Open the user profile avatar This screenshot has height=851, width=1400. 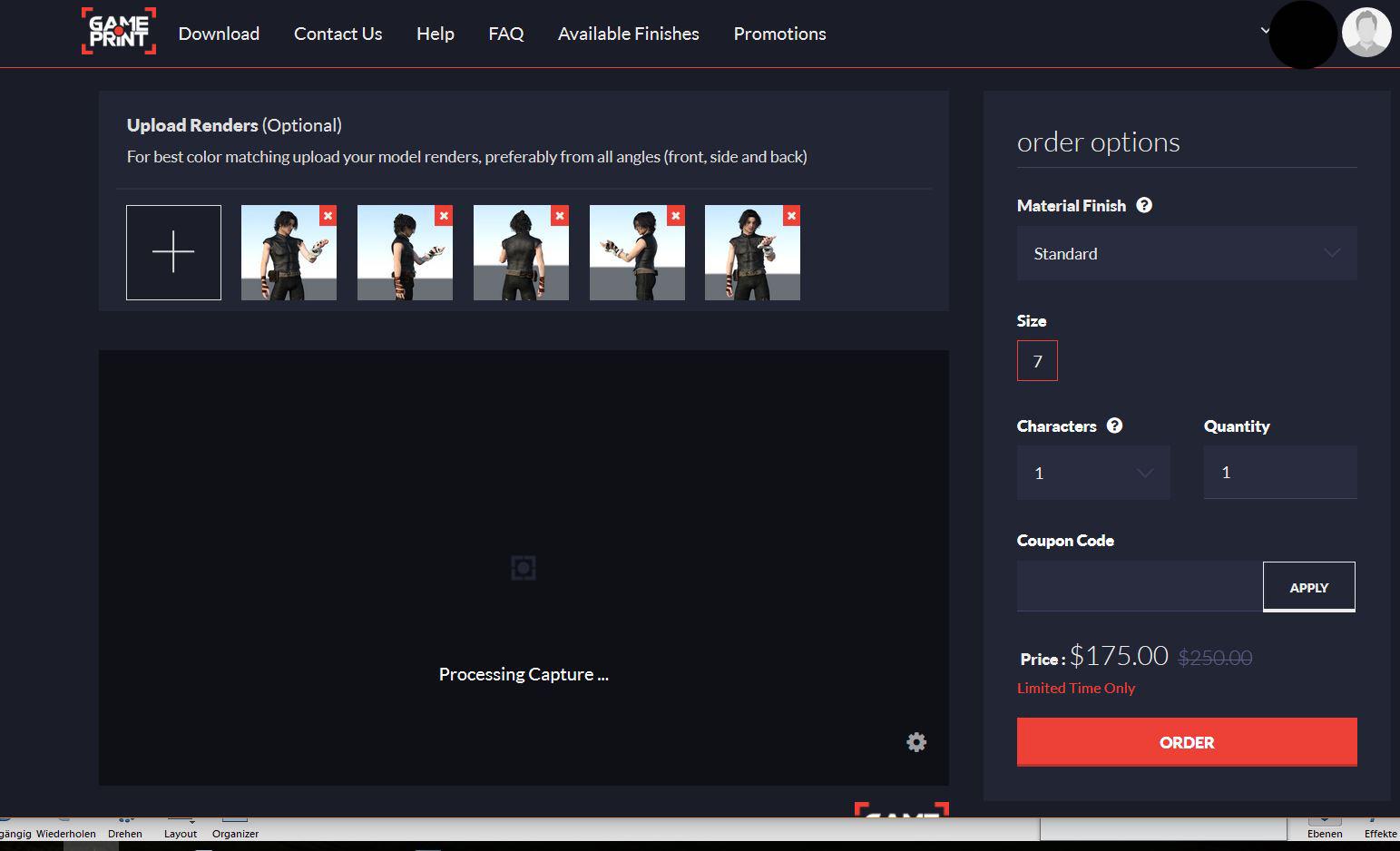(x=1366, y=33)
